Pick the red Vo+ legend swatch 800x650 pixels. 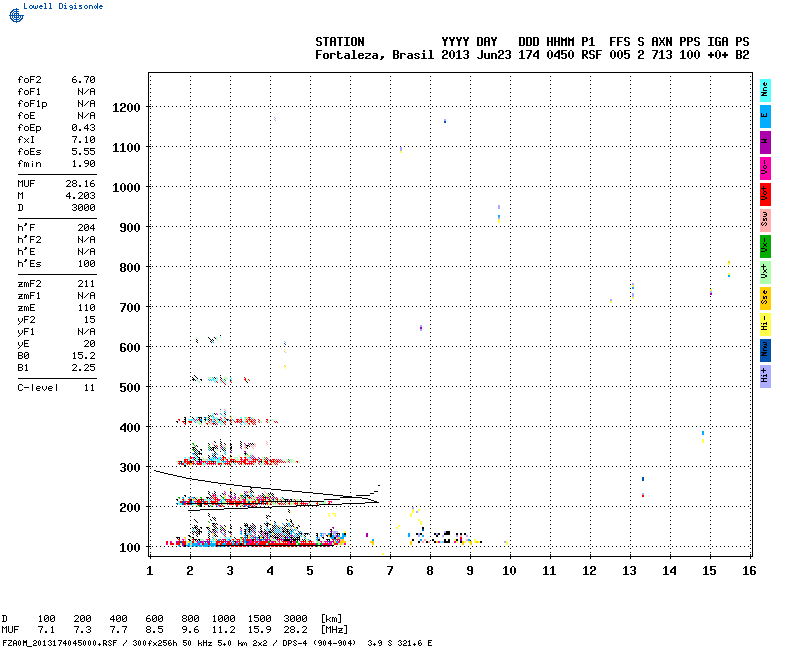(765, 194)
